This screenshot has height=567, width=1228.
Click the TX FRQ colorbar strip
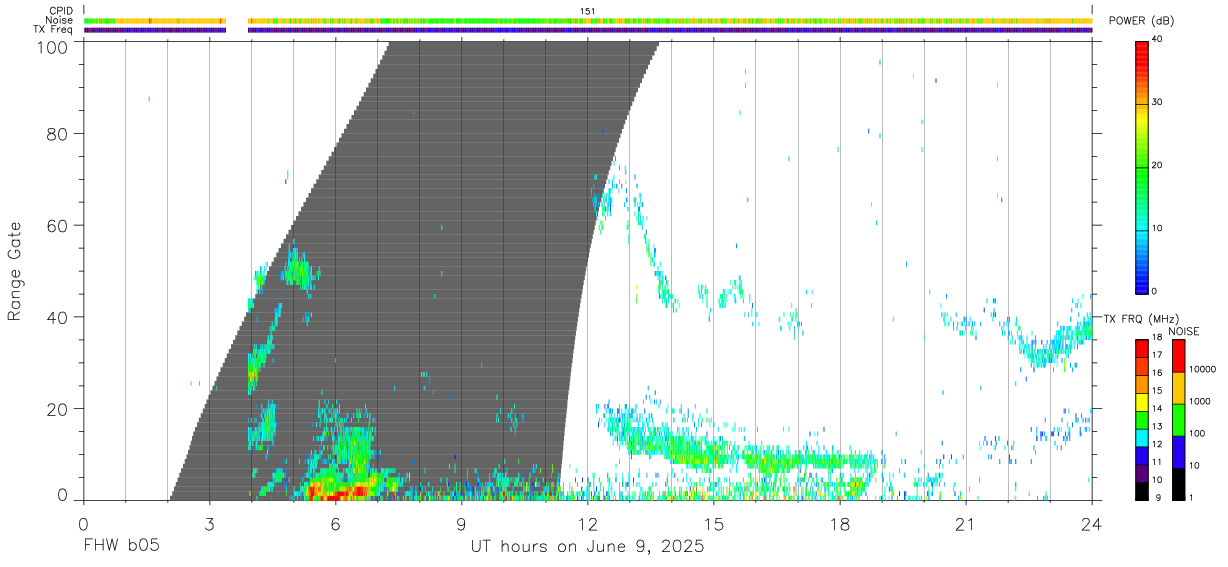coord(1142,419)
